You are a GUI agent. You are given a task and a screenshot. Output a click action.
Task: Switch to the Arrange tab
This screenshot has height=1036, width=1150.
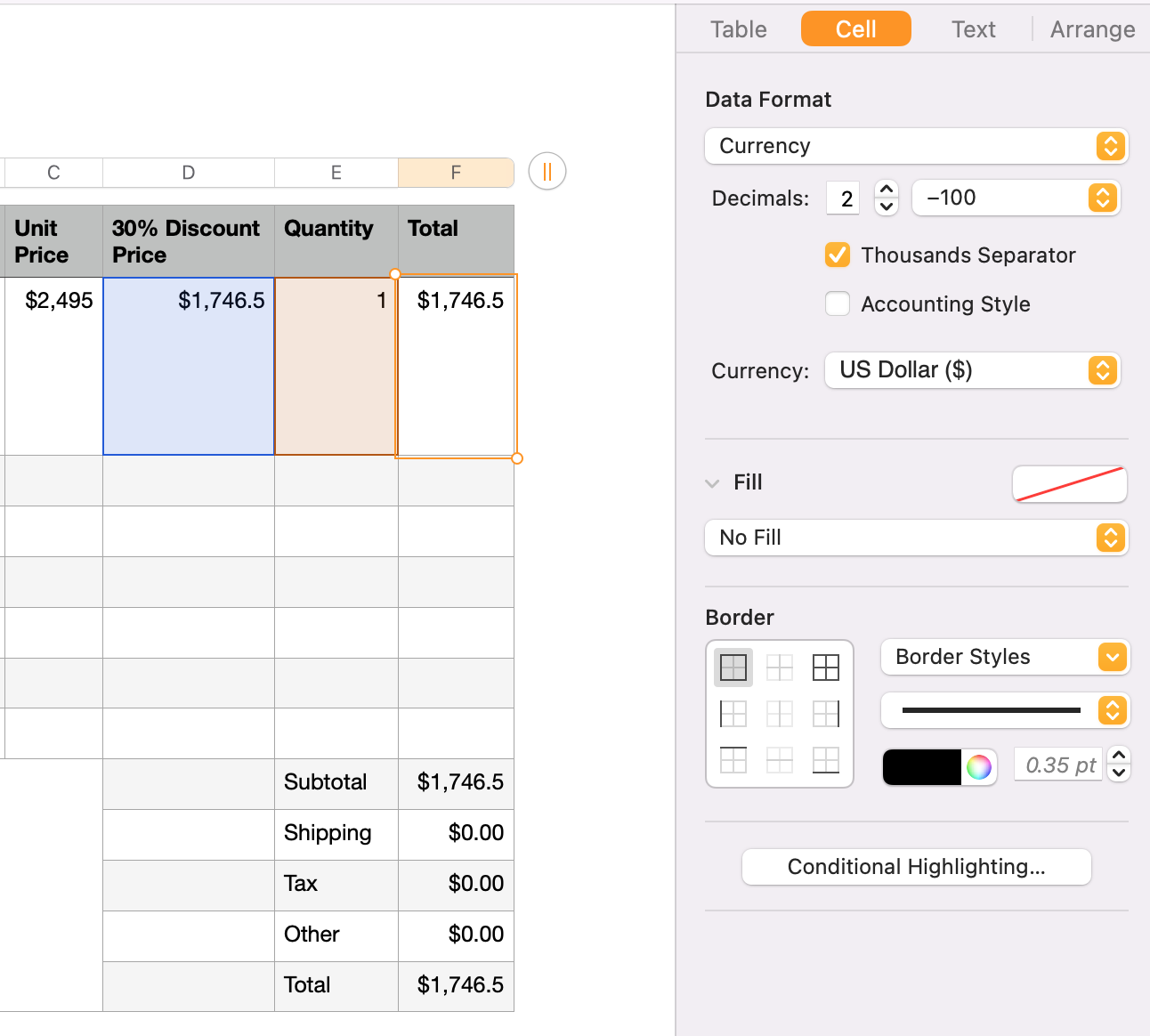(1092, 29)
